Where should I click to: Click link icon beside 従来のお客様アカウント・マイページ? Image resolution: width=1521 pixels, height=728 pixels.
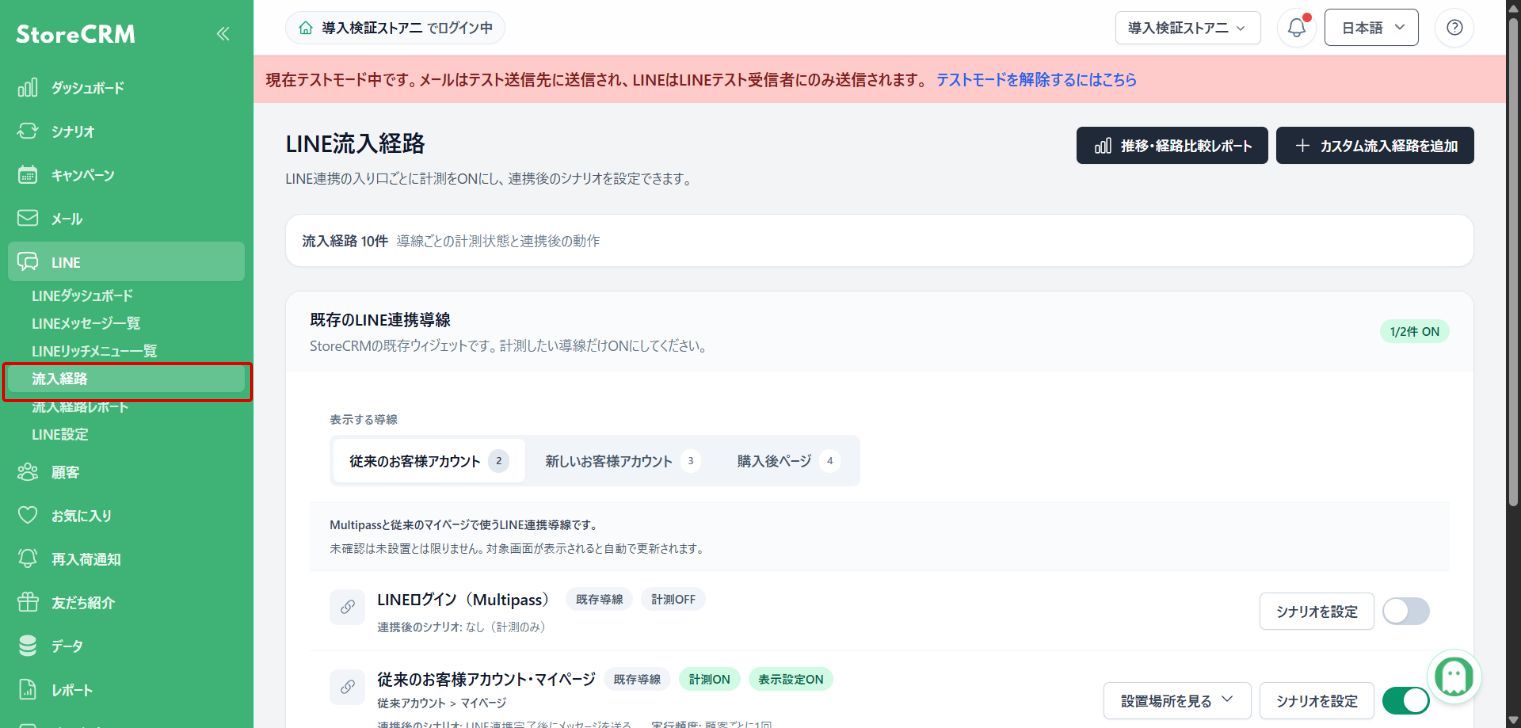(x=347, y=687)
